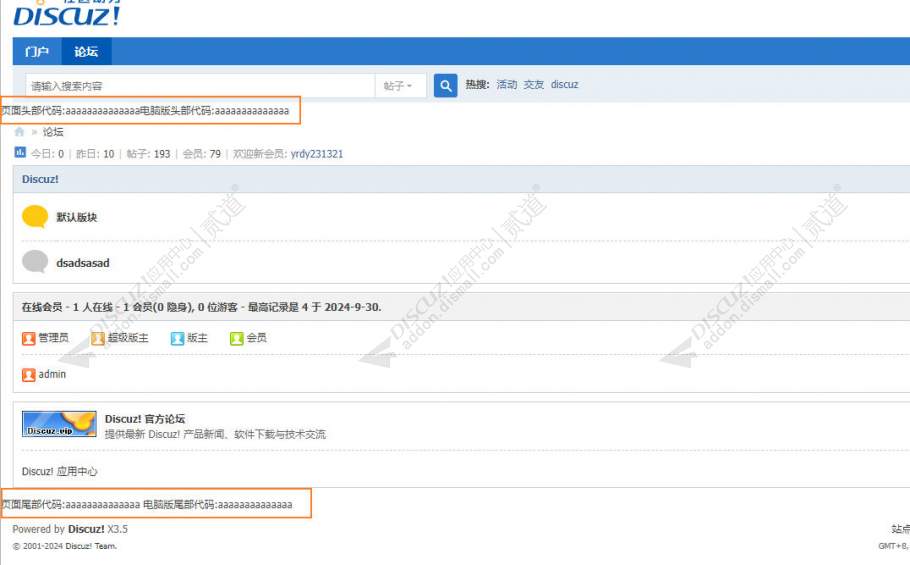Click the 提供最新 Discuz! 产品新闻 description text
The image size is (910, 565).
pyautogui.click(x=215, y=434)
